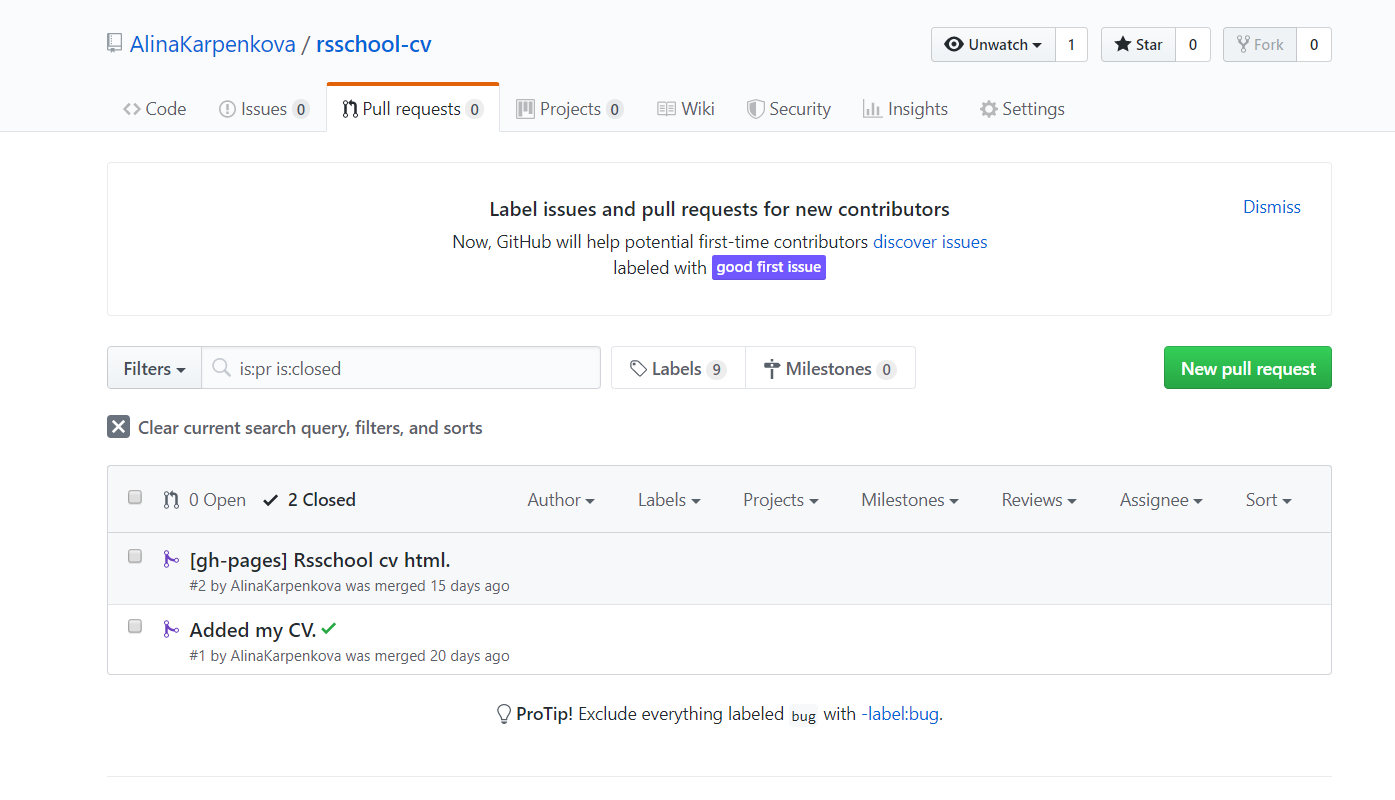Click the eye icon on the Unwatch button
The width and height of the screenshot is (1395, 800).
point(956,44)
